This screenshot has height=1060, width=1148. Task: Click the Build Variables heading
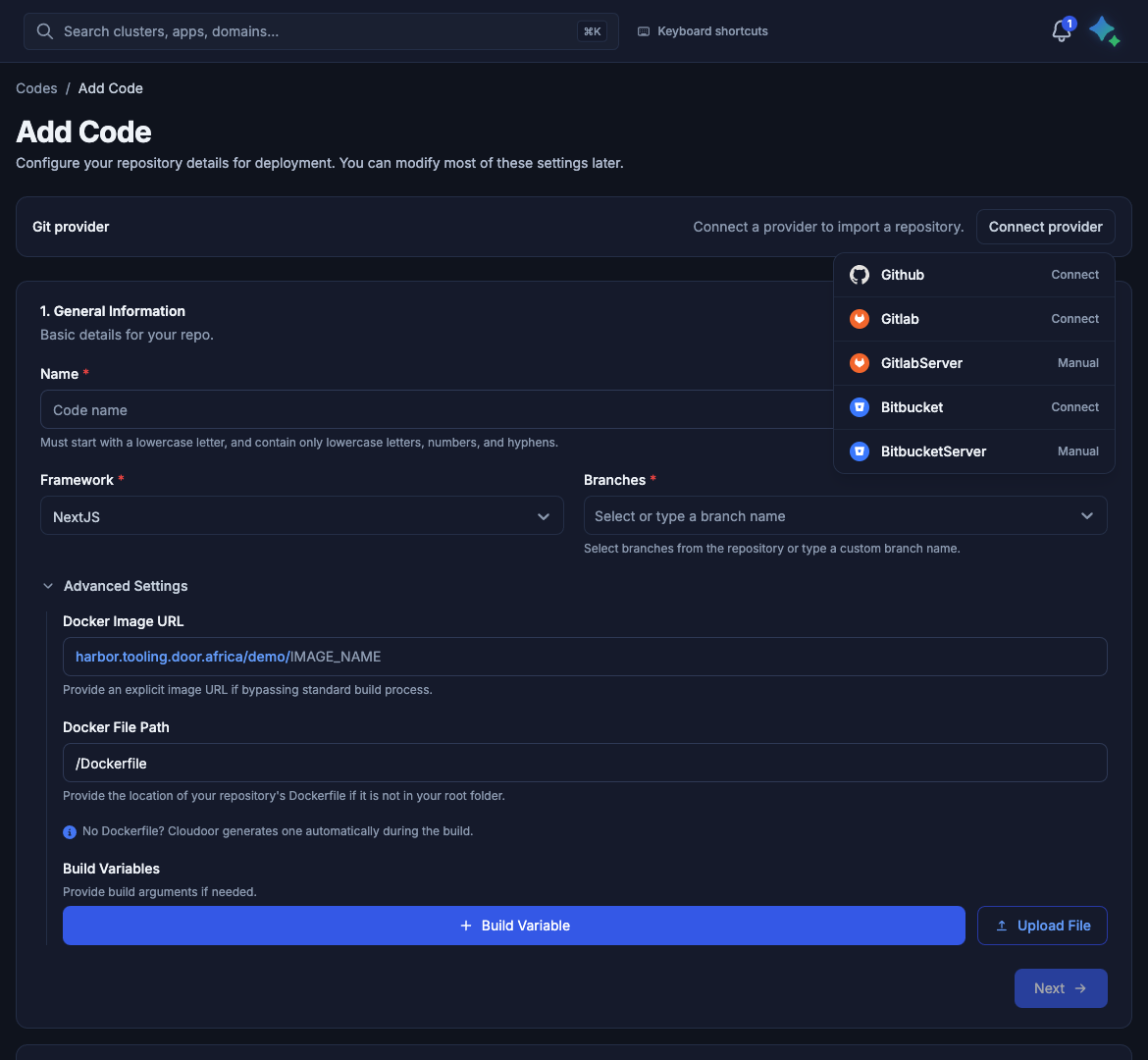click(111, 869)
